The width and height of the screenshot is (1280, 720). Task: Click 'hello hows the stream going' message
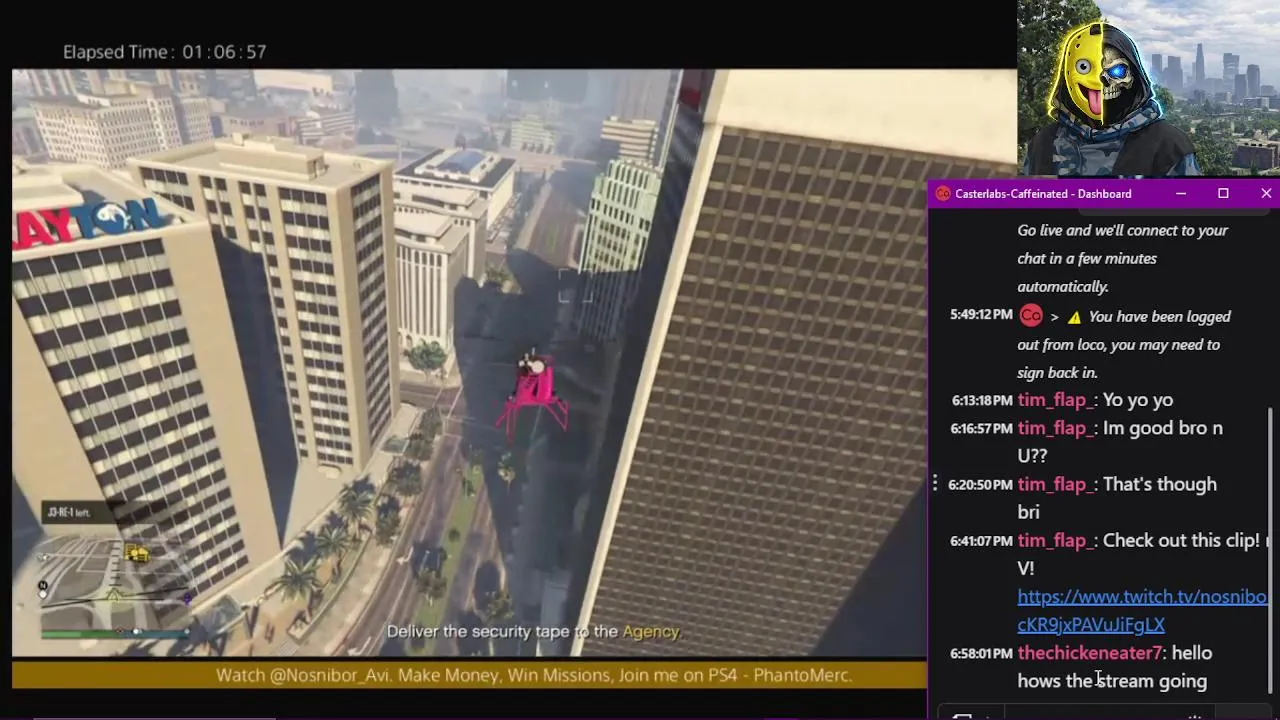[x=1114, y=667]
